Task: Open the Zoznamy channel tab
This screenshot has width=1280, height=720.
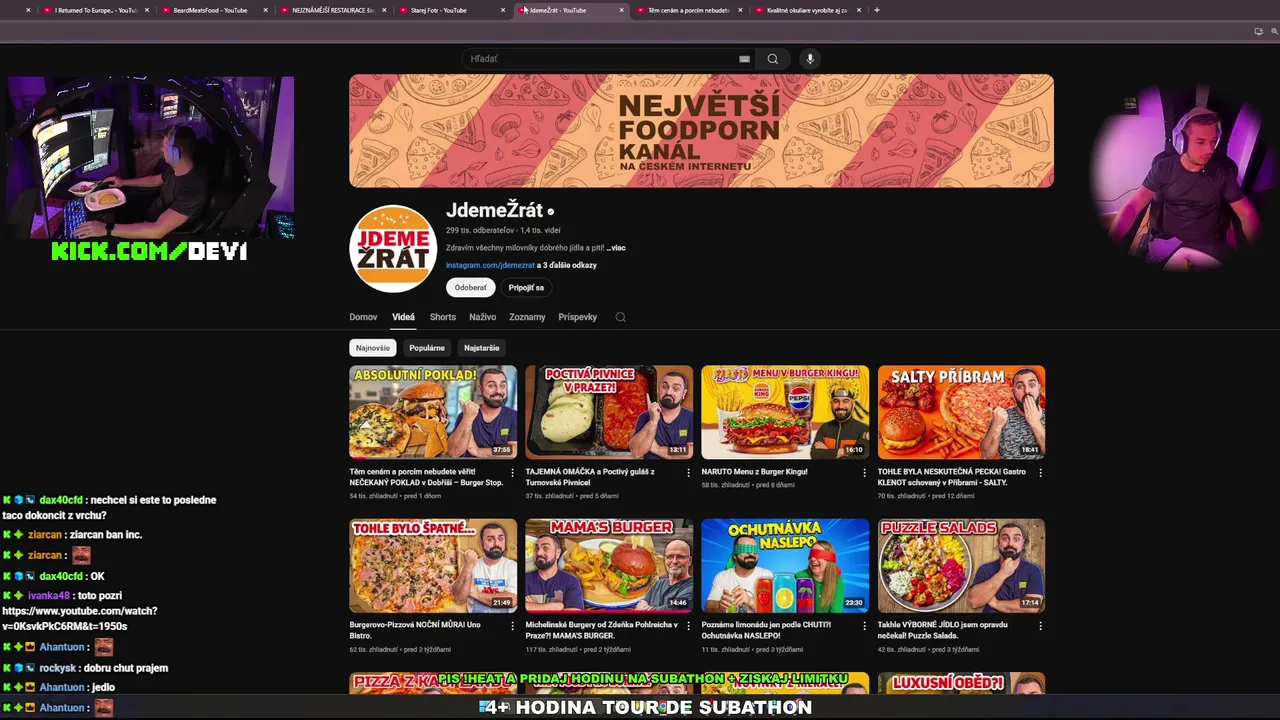Action: click(527, 317)
